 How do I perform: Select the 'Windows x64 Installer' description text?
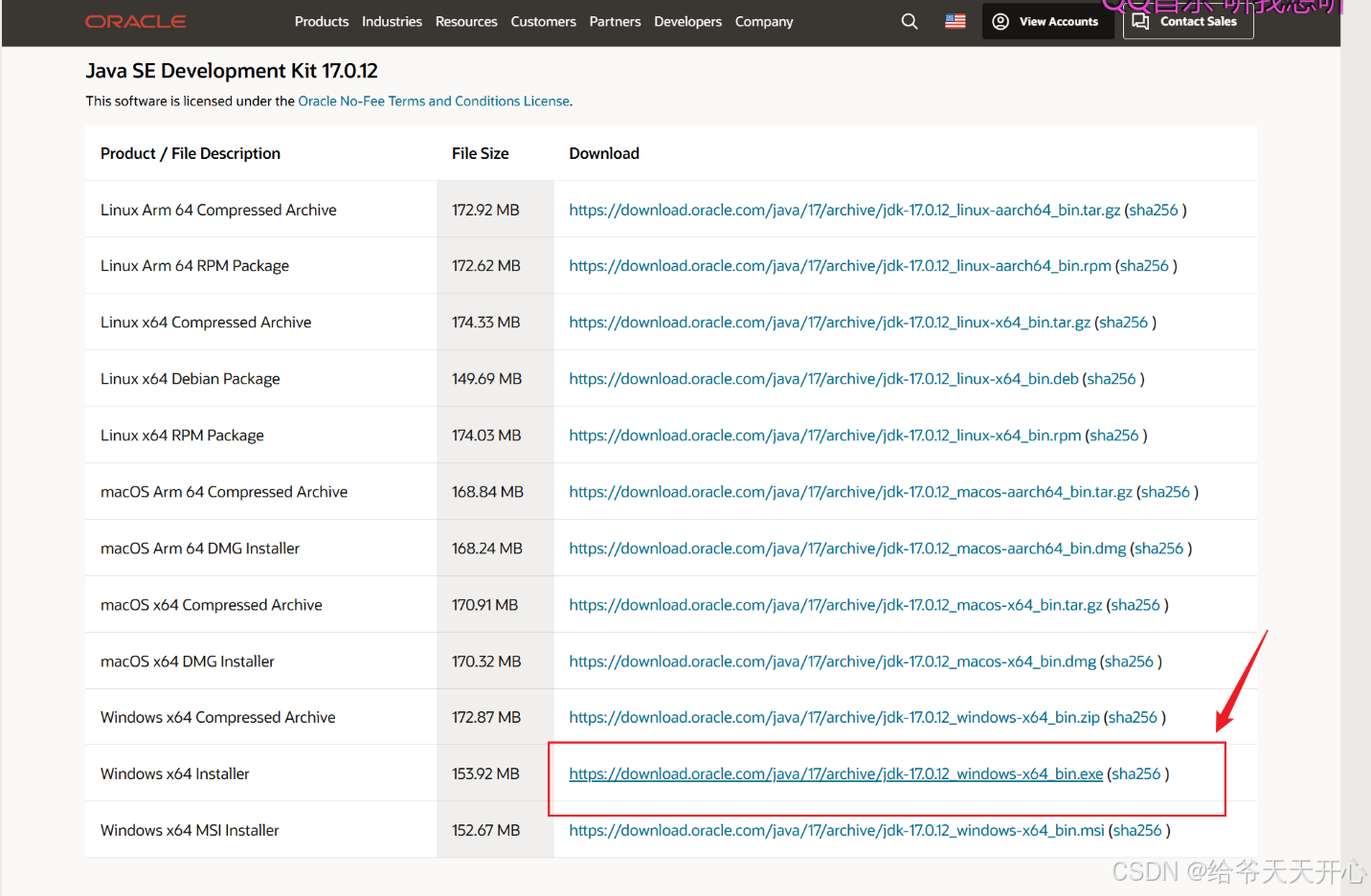[174, 773]
